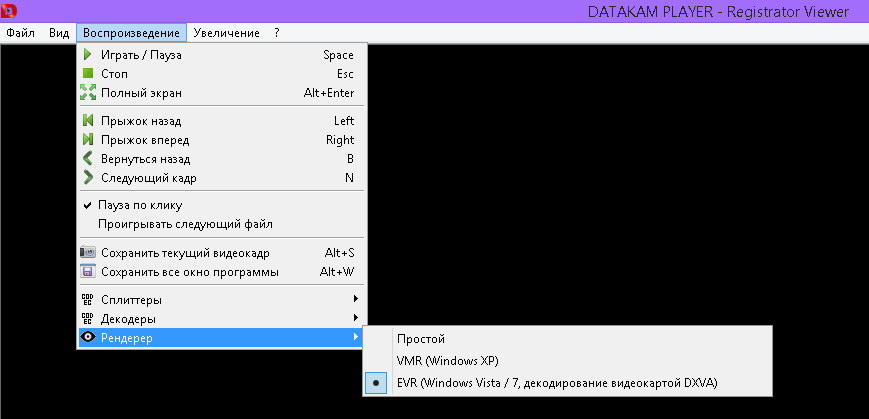Expand the 'Декодеры' submenu
869x419 pixels.
[128, 319]
